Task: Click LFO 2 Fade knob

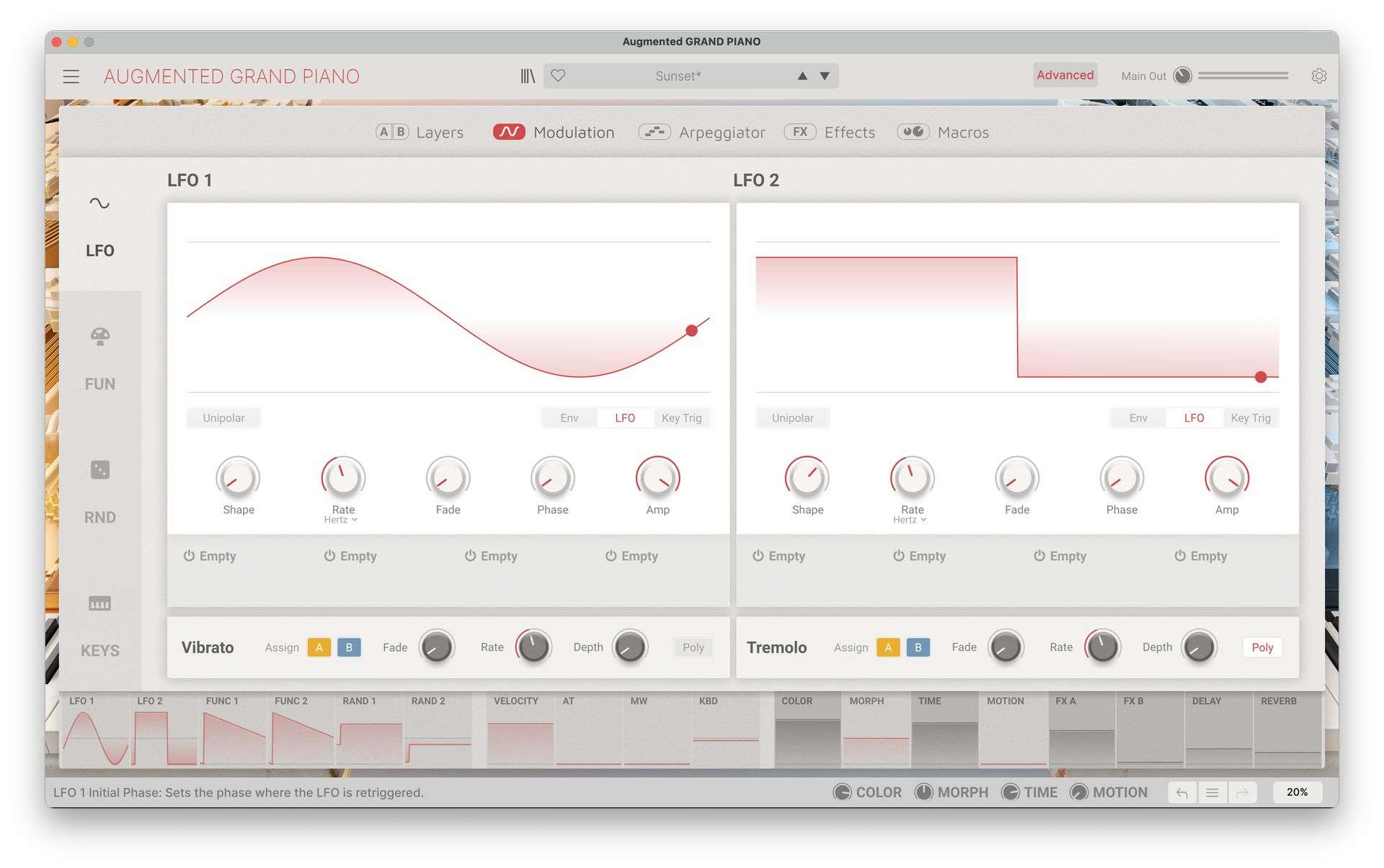Action: pos(1017,478)
